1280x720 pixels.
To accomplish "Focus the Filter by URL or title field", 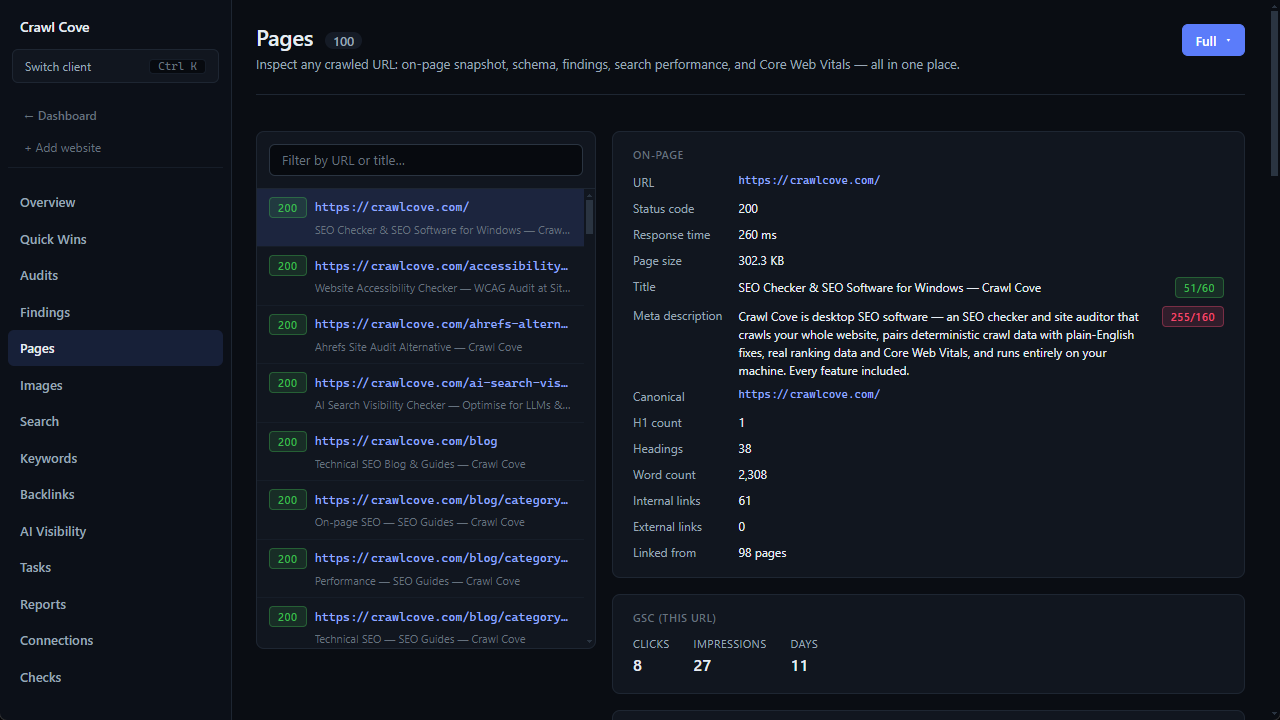I will click(426, 160).
